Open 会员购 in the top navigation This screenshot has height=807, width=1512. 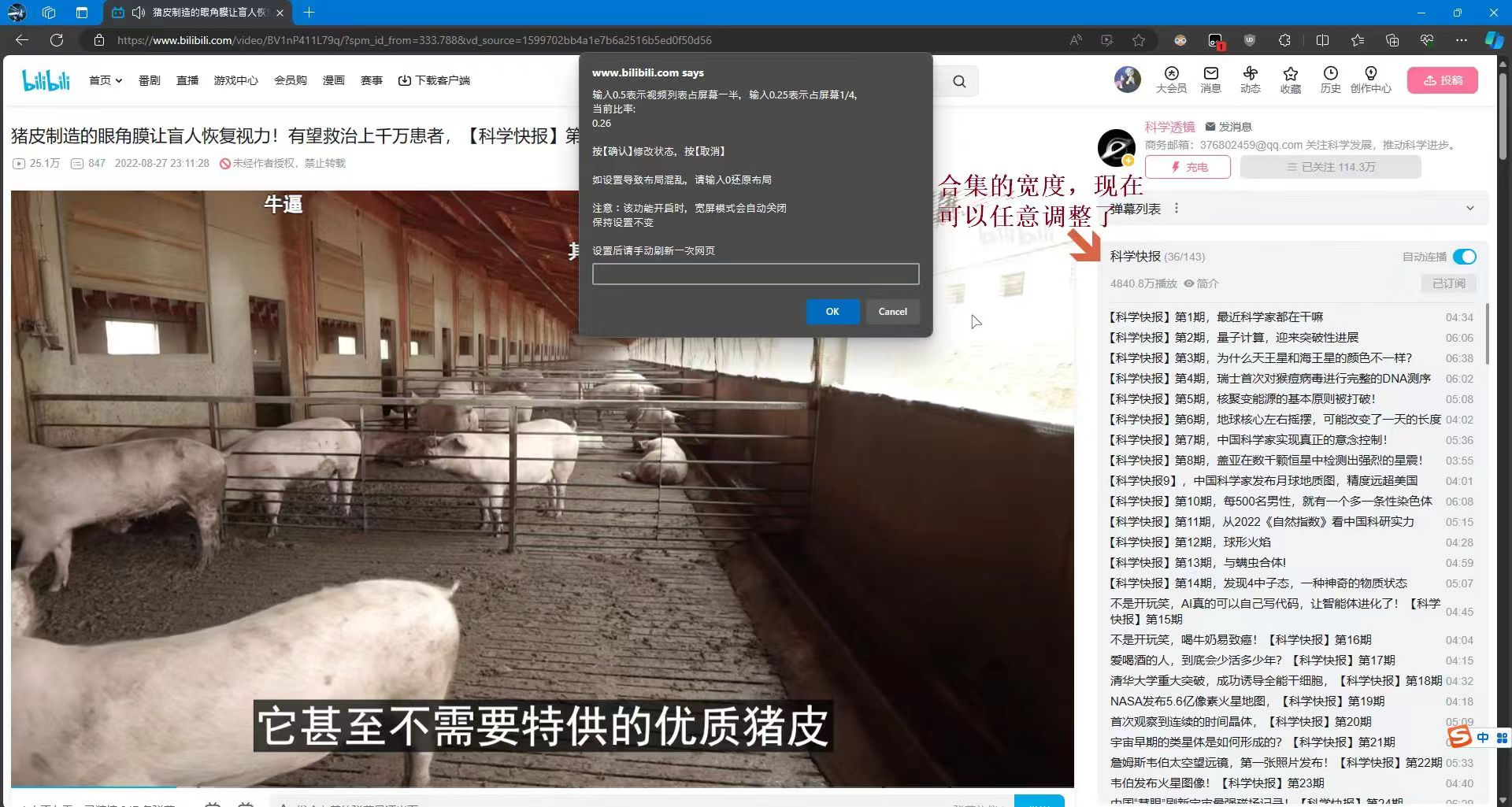point(291,80)
